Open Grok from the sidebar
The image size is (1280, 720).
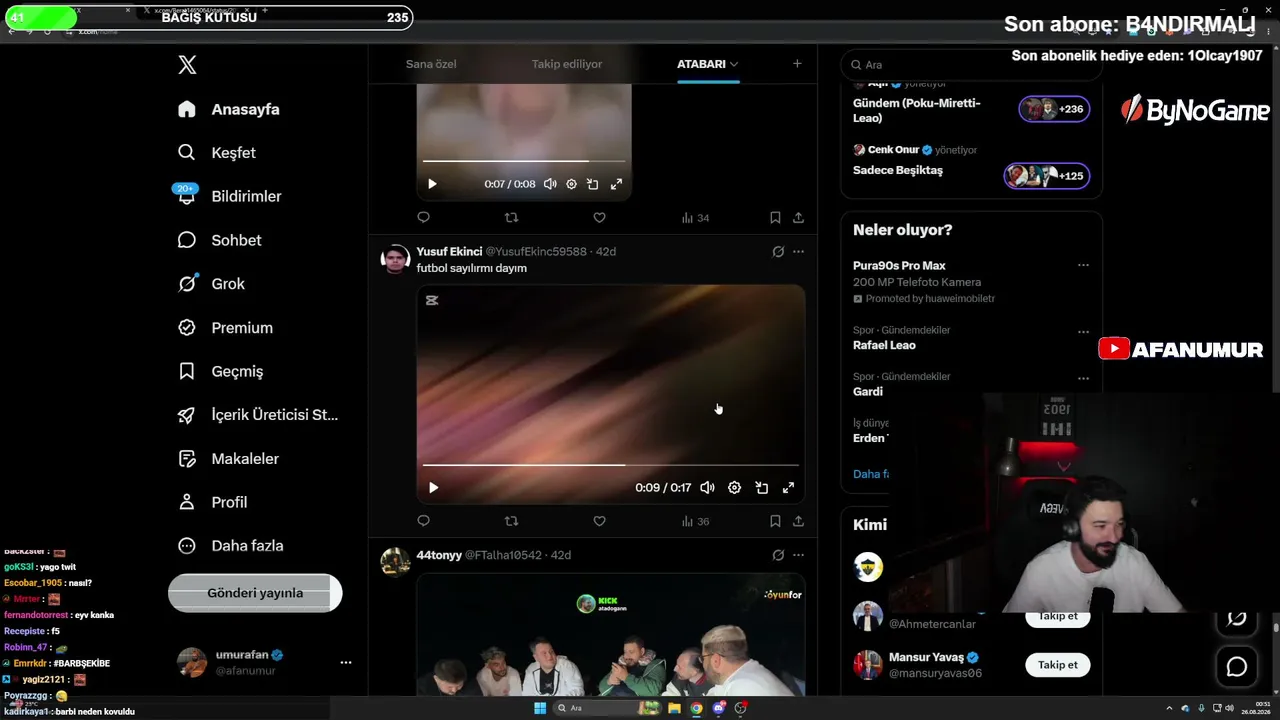point(211,284)
